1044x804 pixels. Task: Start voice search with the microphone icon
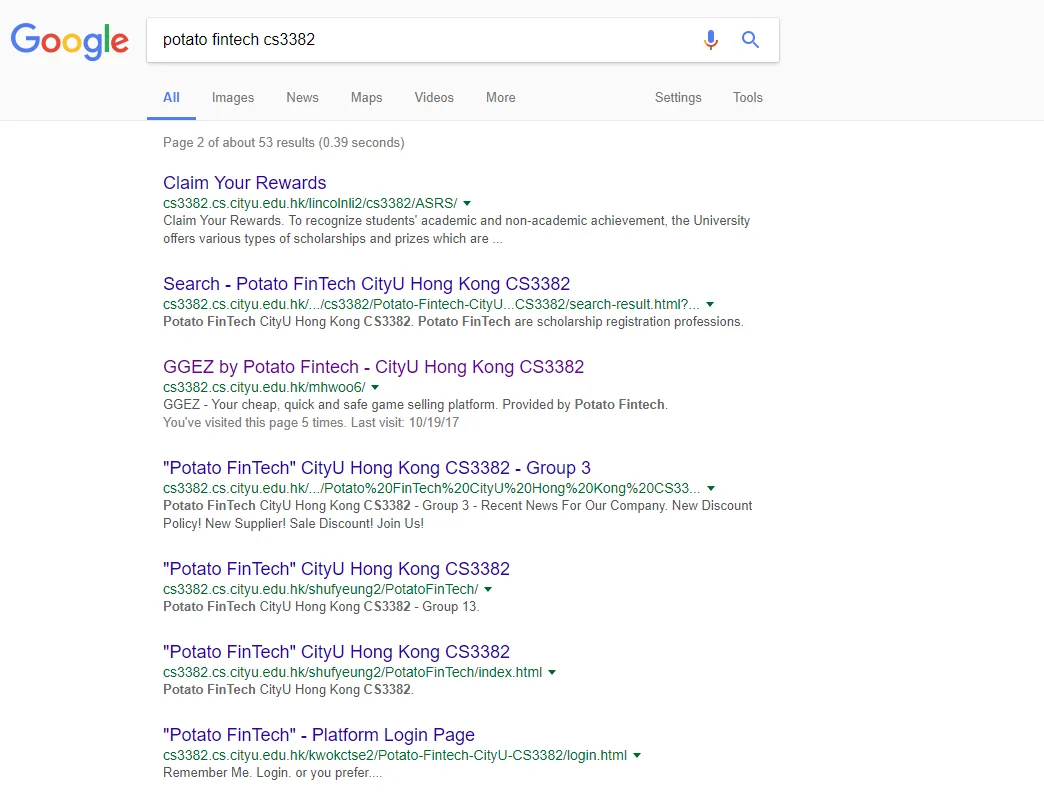710,40
